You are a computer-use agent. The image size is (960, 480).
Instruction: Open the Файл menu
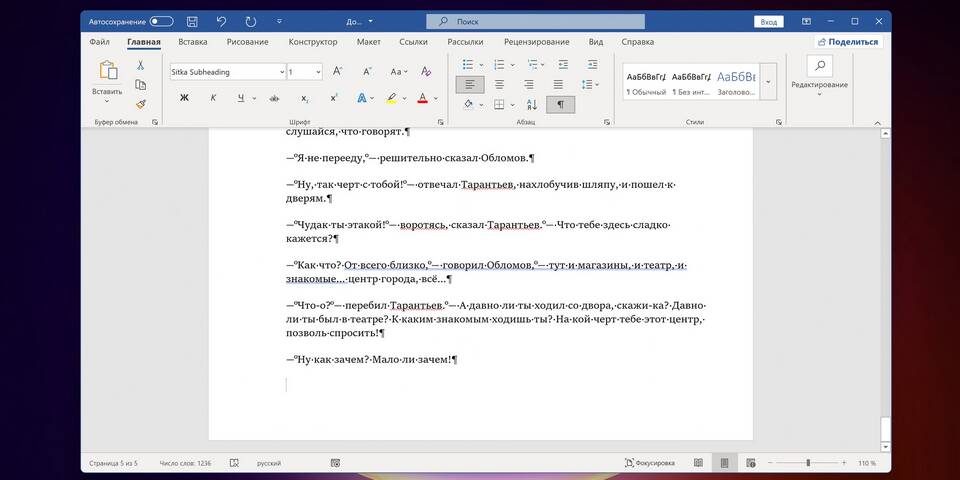[x=99, y=42]
